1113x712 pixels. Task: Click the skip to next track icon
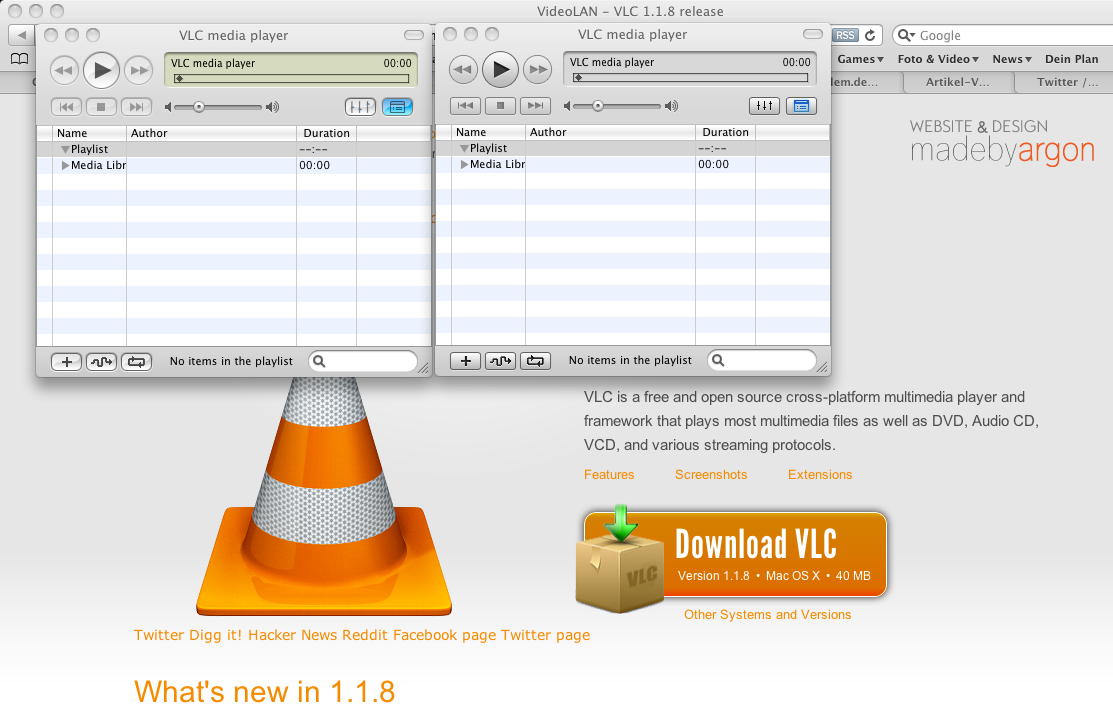pos(535,105)
